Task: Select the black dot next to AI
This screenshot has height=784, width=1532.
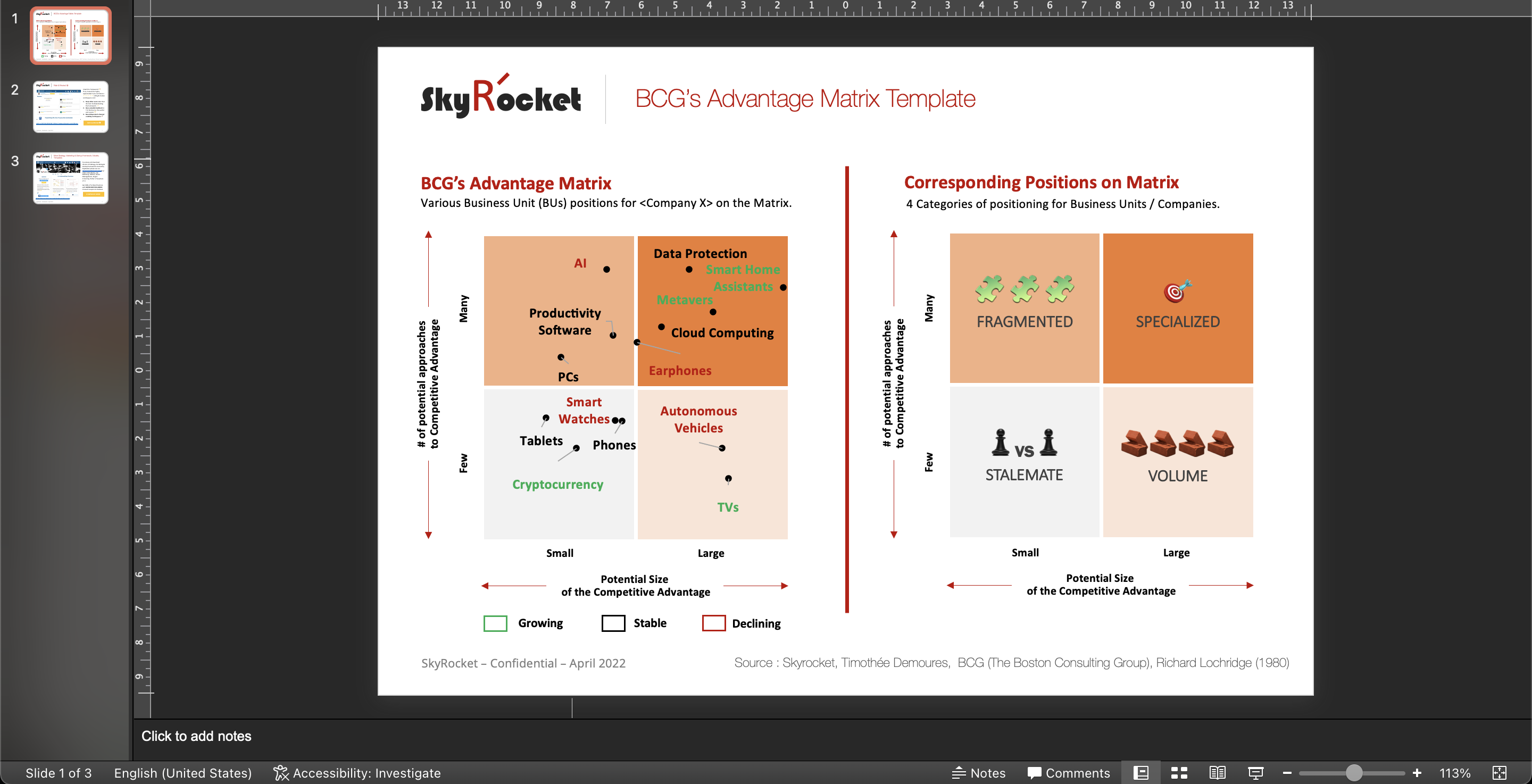Action: 606,270
